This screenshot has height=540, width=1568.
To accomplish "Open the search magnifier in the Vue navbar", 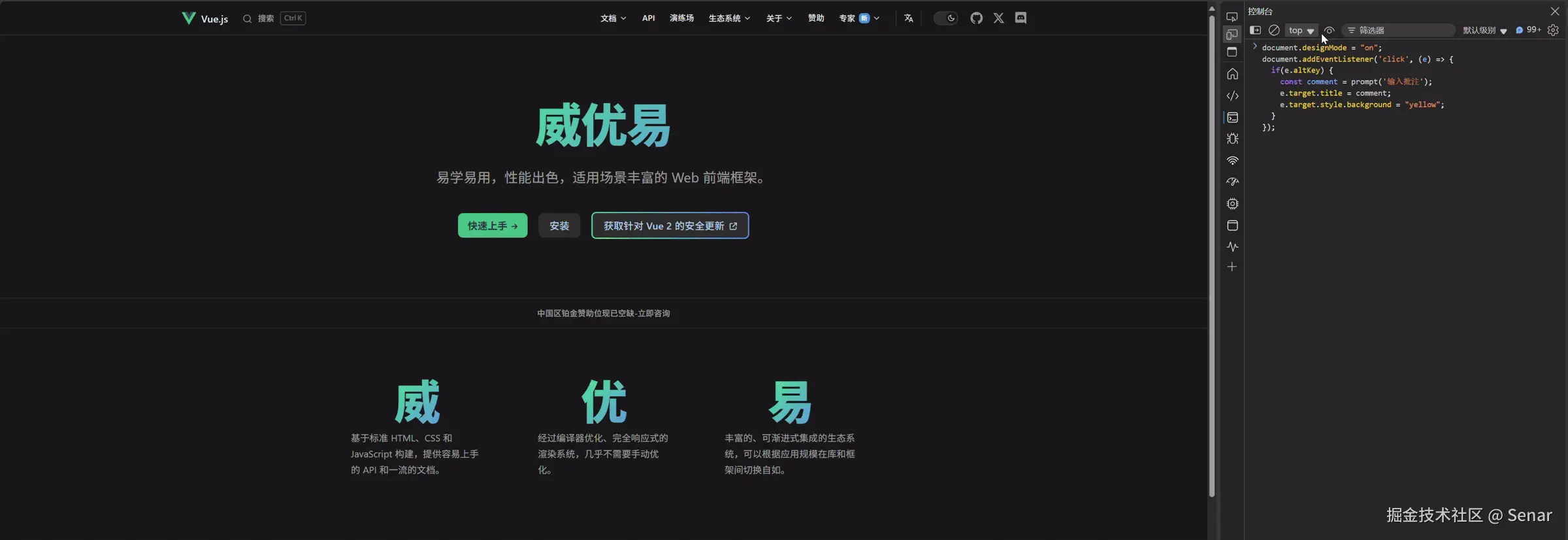I will click(x=247, y=18).
